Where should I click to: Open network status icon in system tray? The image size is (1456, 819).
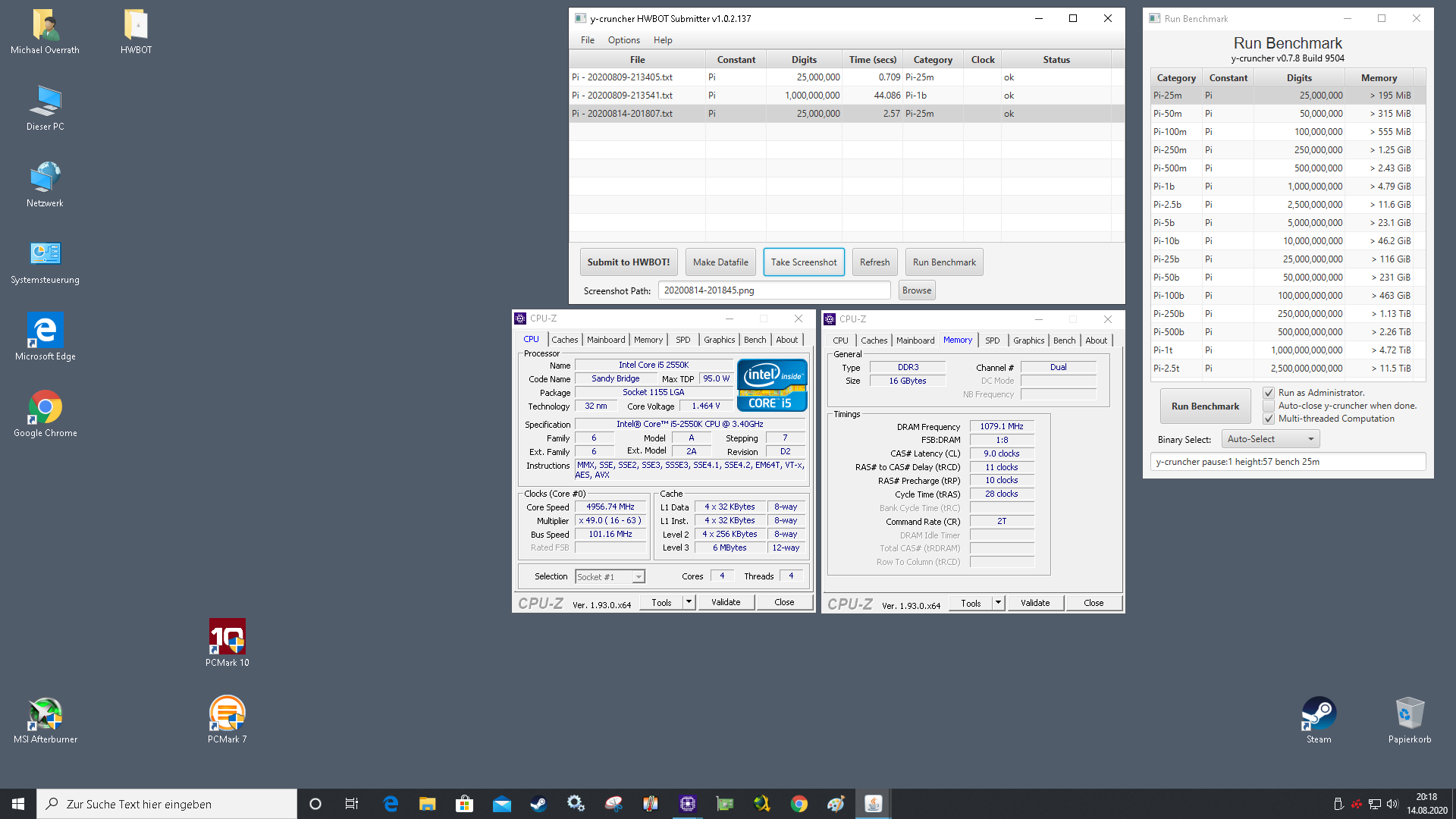[x=1374, y=804]
